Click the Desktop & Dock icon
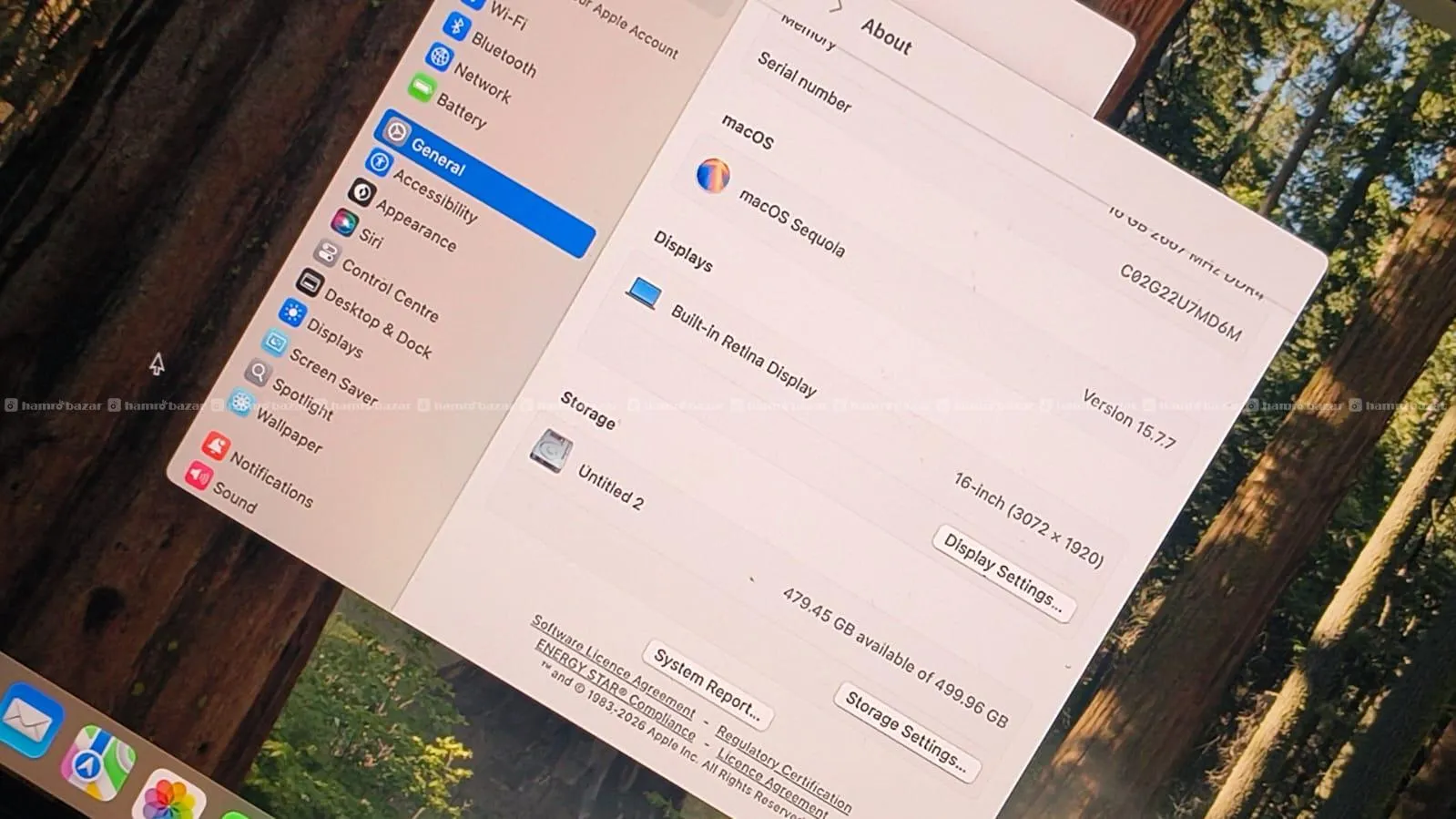Screen dimensions: 1456x819 coord(310,282)
